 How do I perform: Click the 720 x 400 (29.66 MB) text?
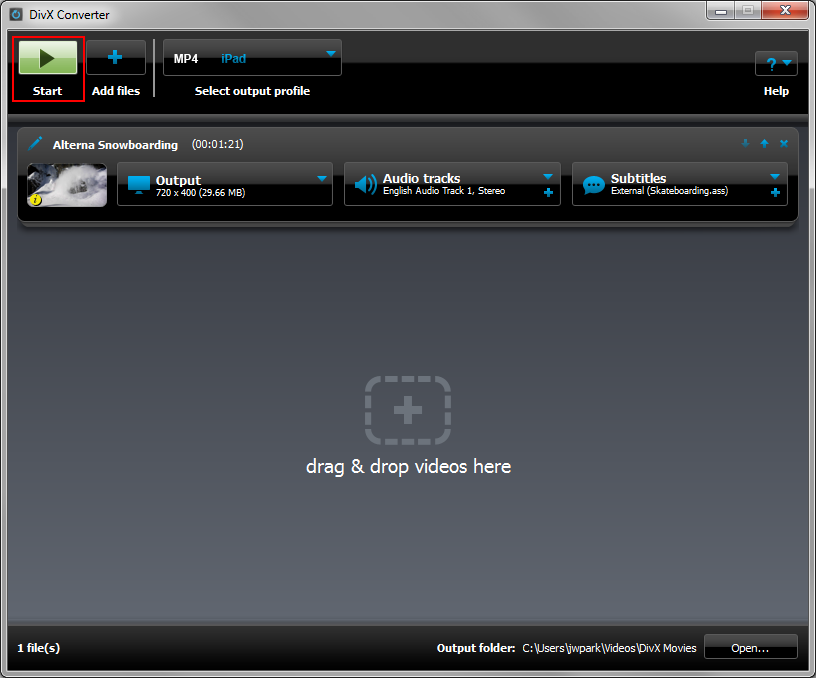(x=200, y=193)
